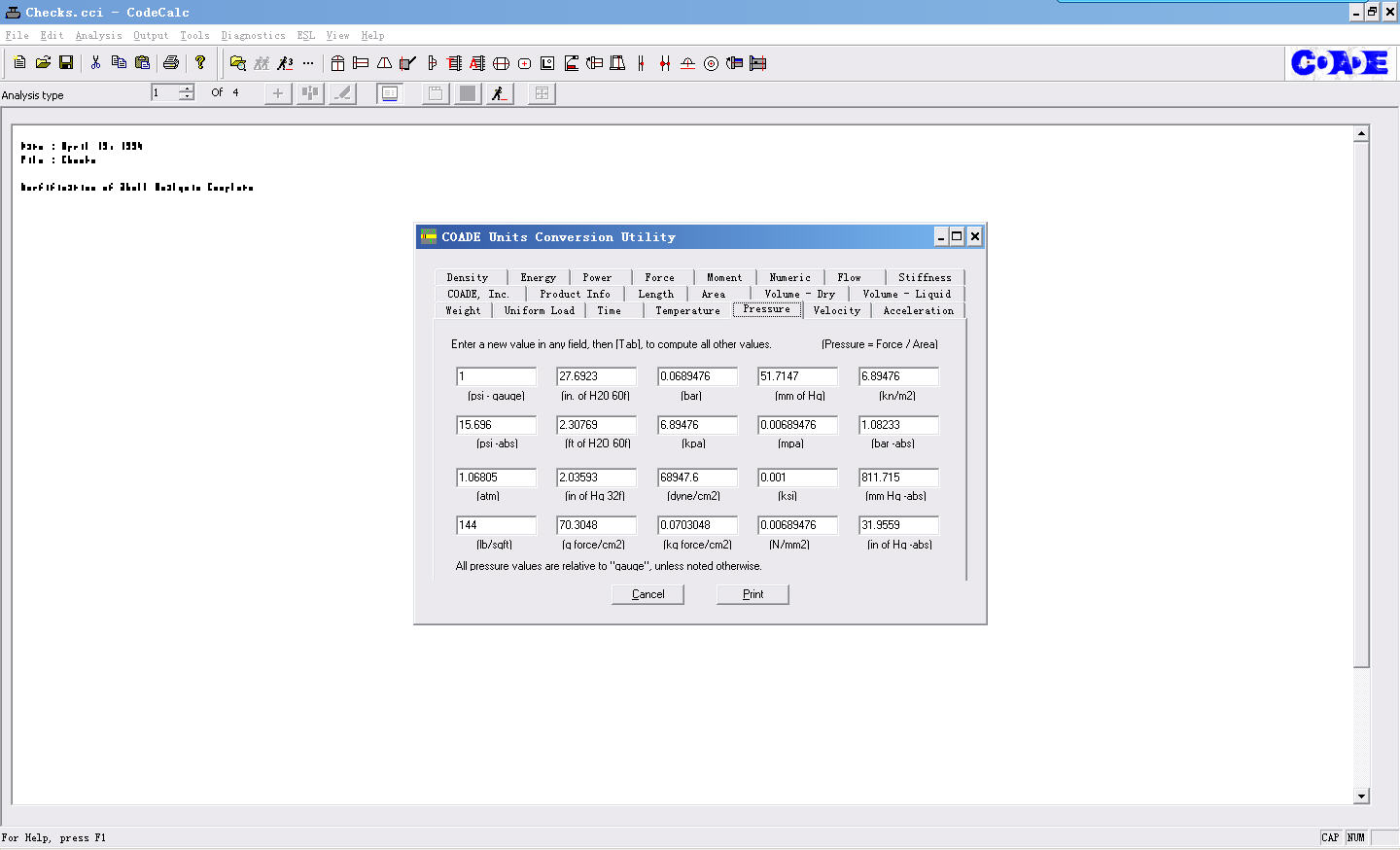Click the mm of Hg value field
The image size is (1400, 850).
(797, 376)
